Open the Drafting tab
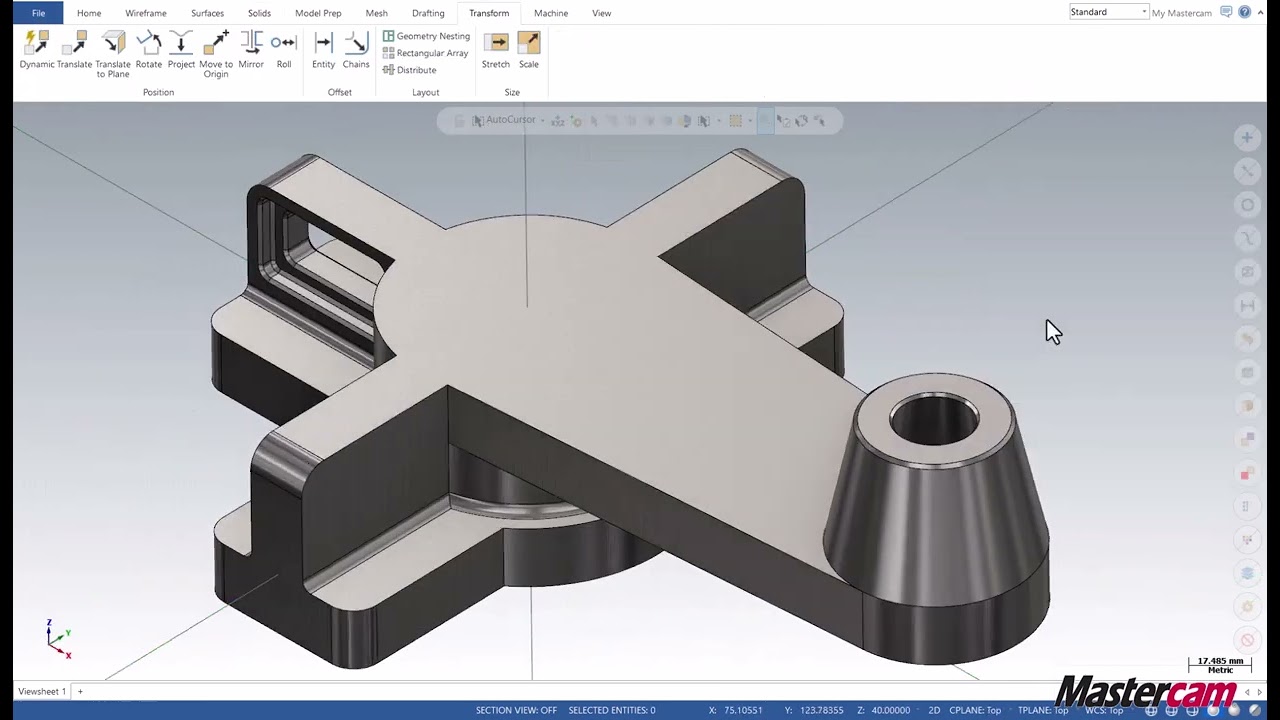Viewport: 1280px width, 720px height. [x=428, y=13]
